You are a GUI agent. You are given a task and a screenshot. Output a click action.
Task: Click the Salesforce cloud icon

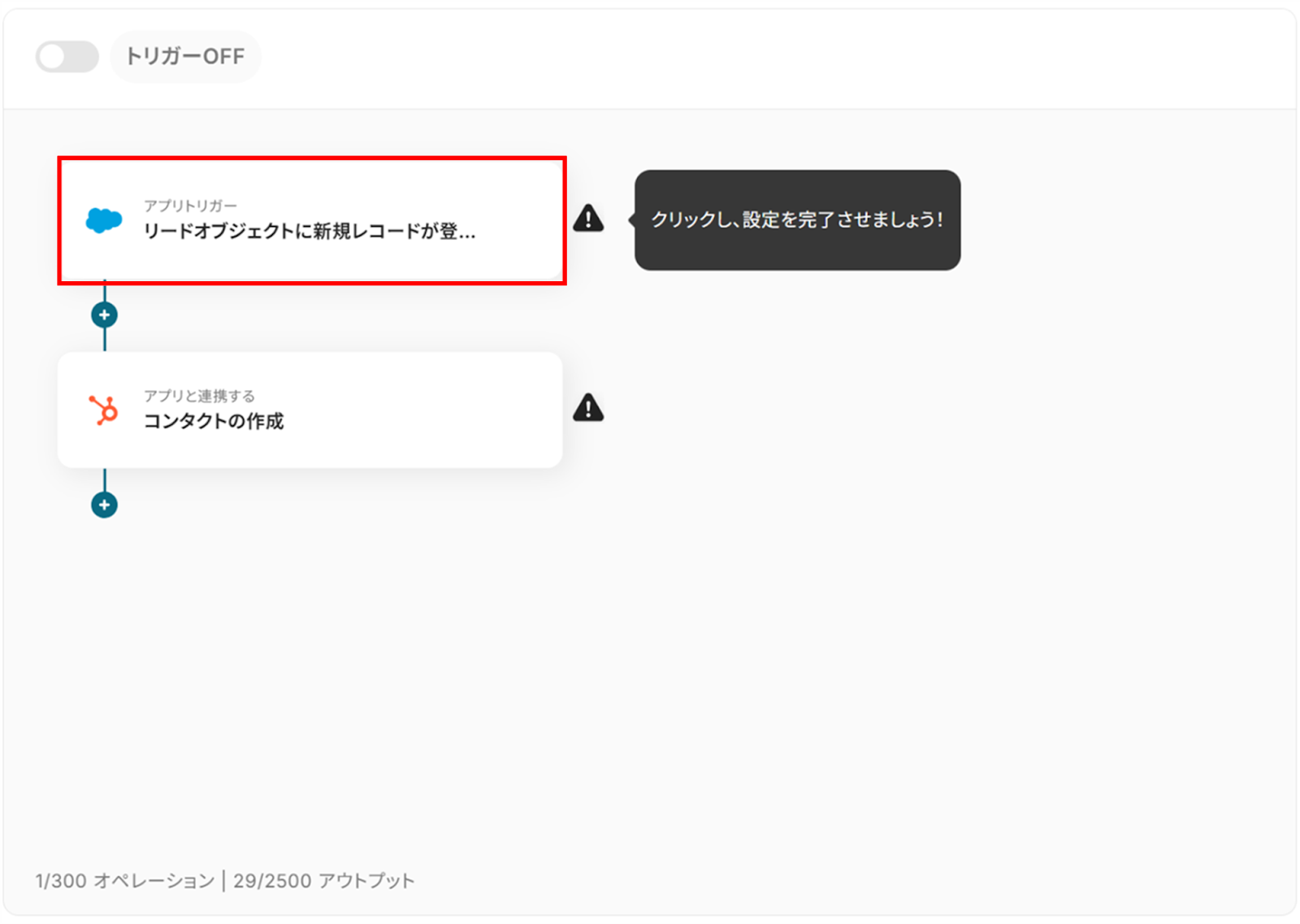104,220
